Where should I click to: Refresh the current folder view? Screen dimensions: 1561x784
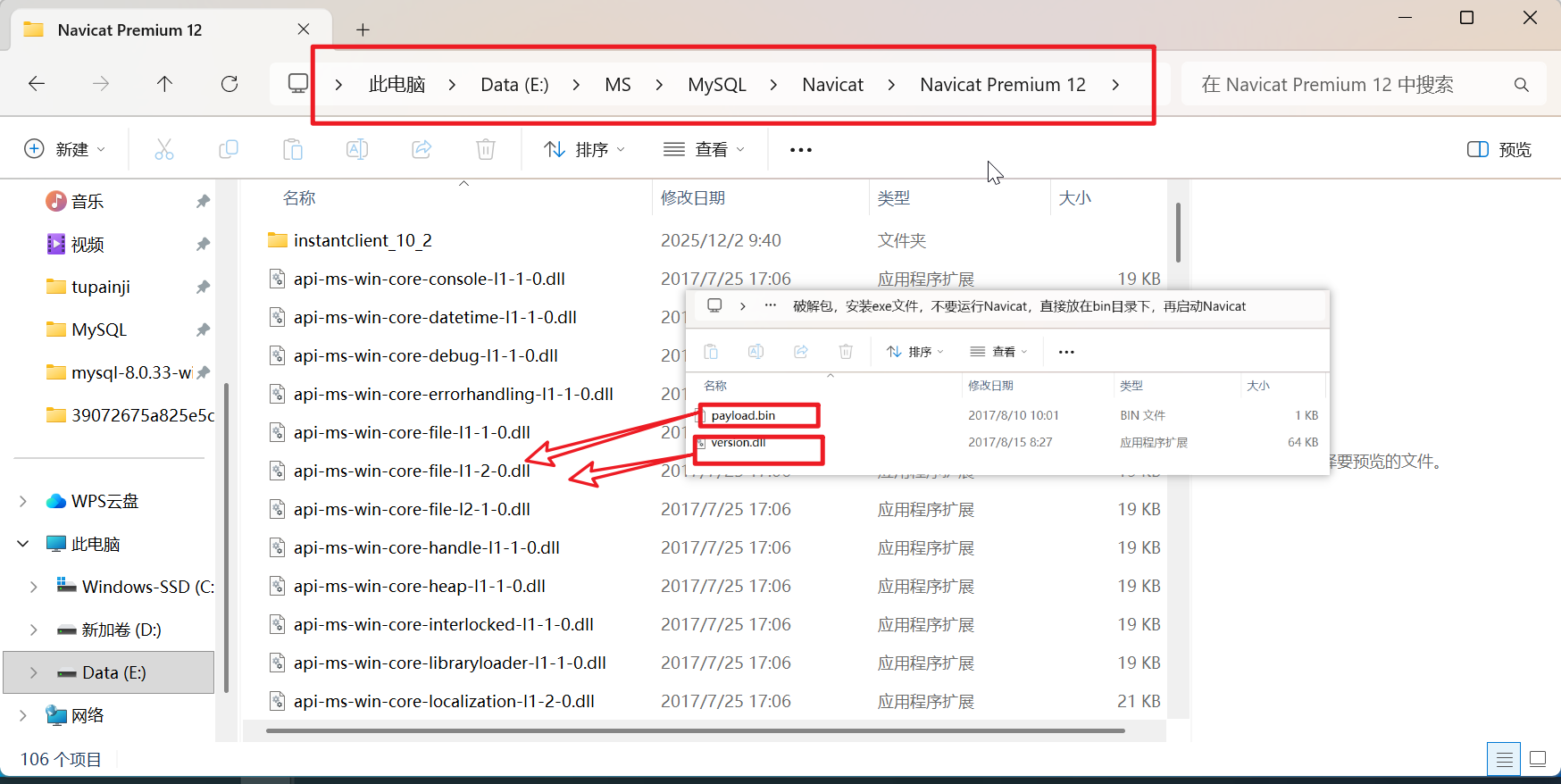[230, 84]
